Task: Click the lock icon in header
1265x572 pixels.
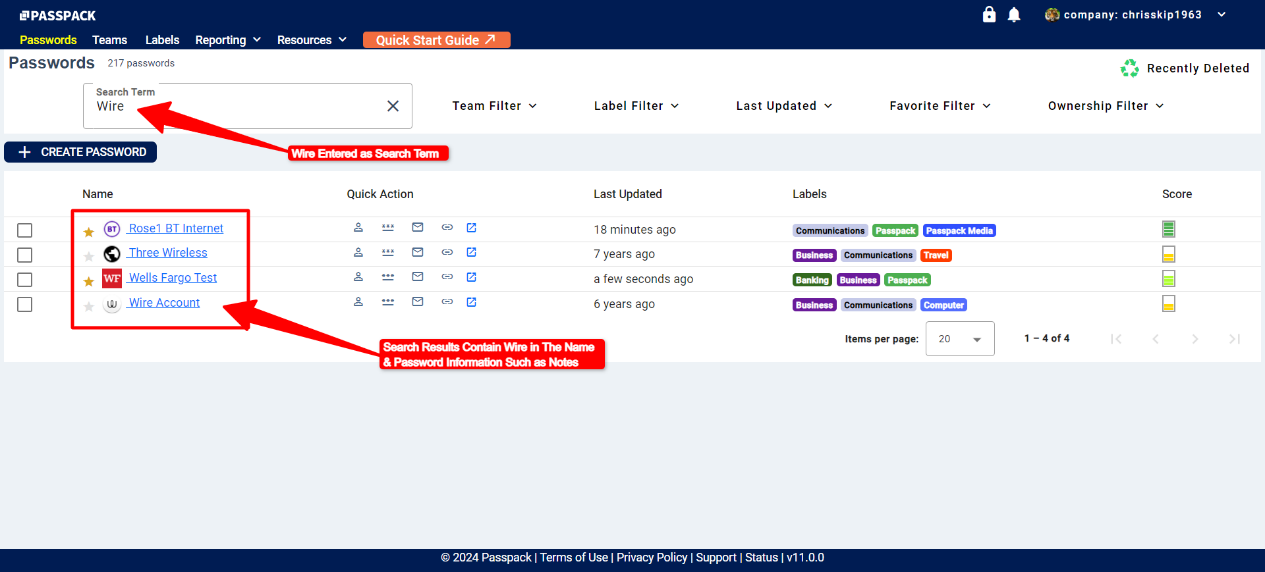Action: [989, 14]
